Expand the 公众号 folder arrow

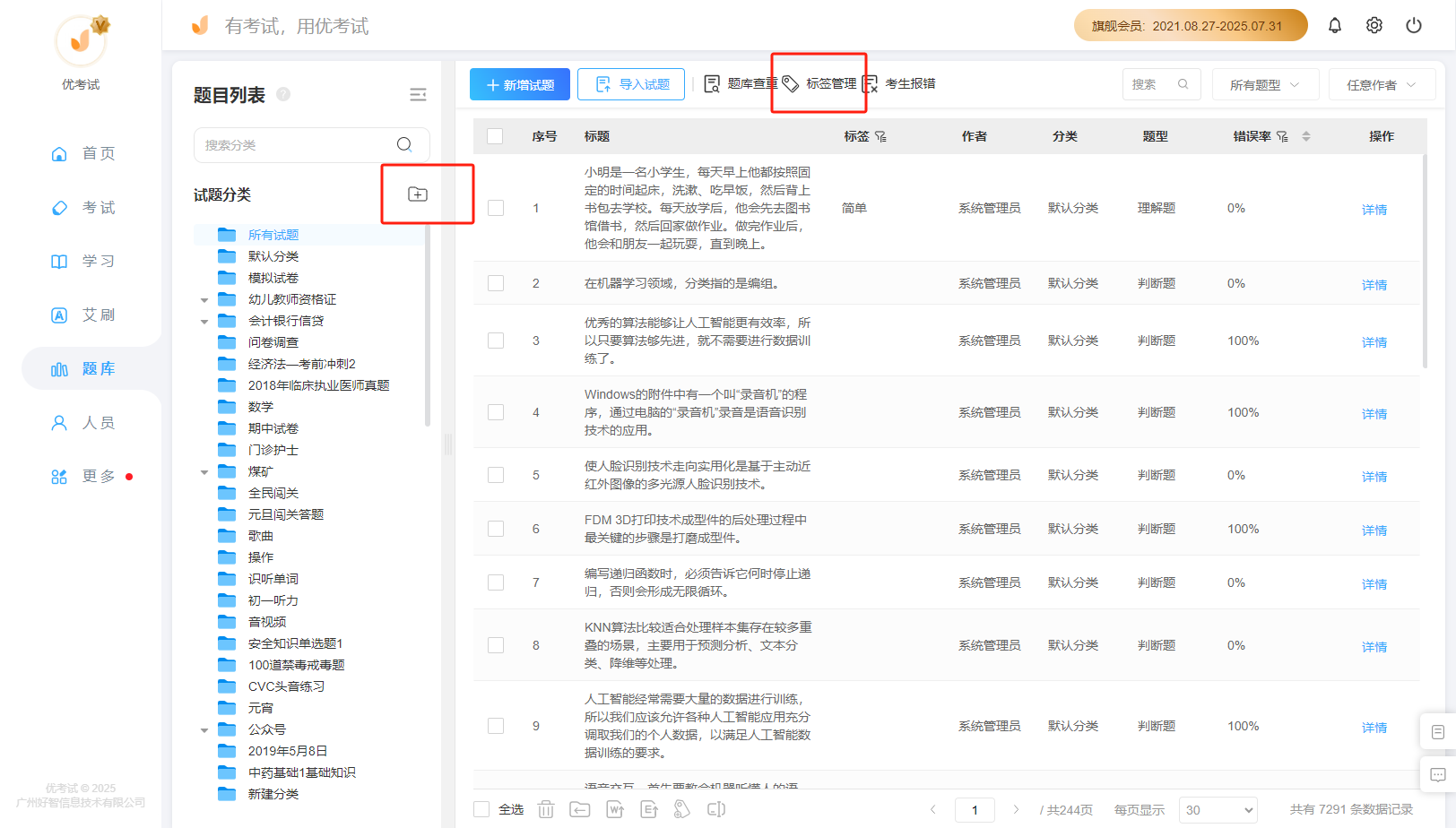coord(204,730)
